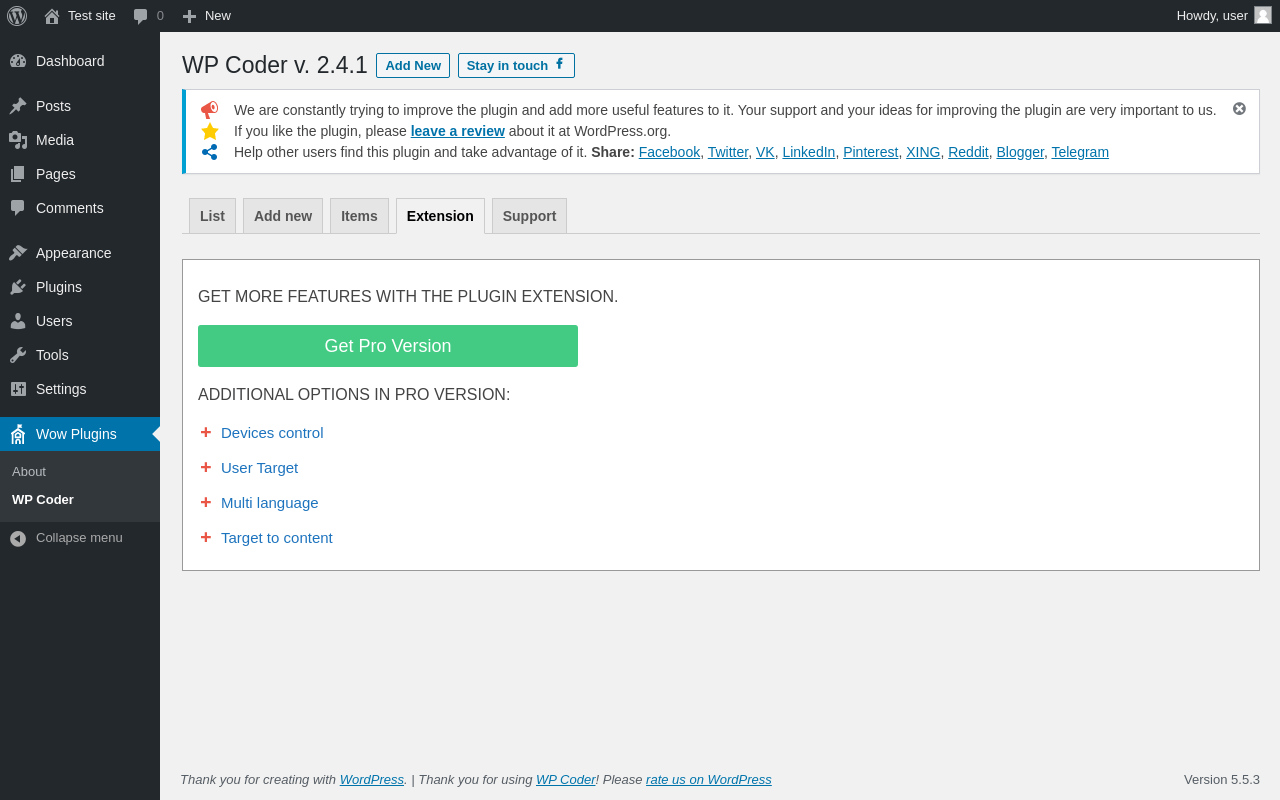The width and height of the screenshot is (1280, 800).
Task: Open the Multi language link
Action: click(x=270, y=502)
